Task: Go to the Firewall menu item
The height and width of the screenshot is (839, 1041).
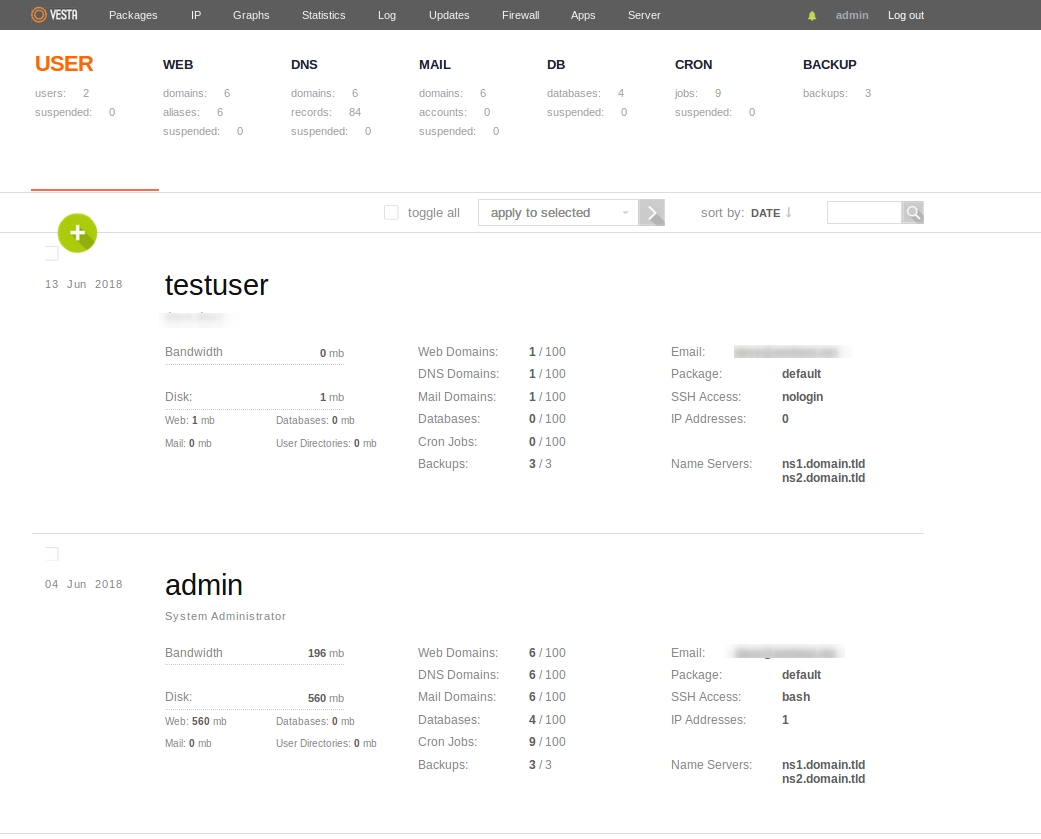Action: click(x=521, y=15)
